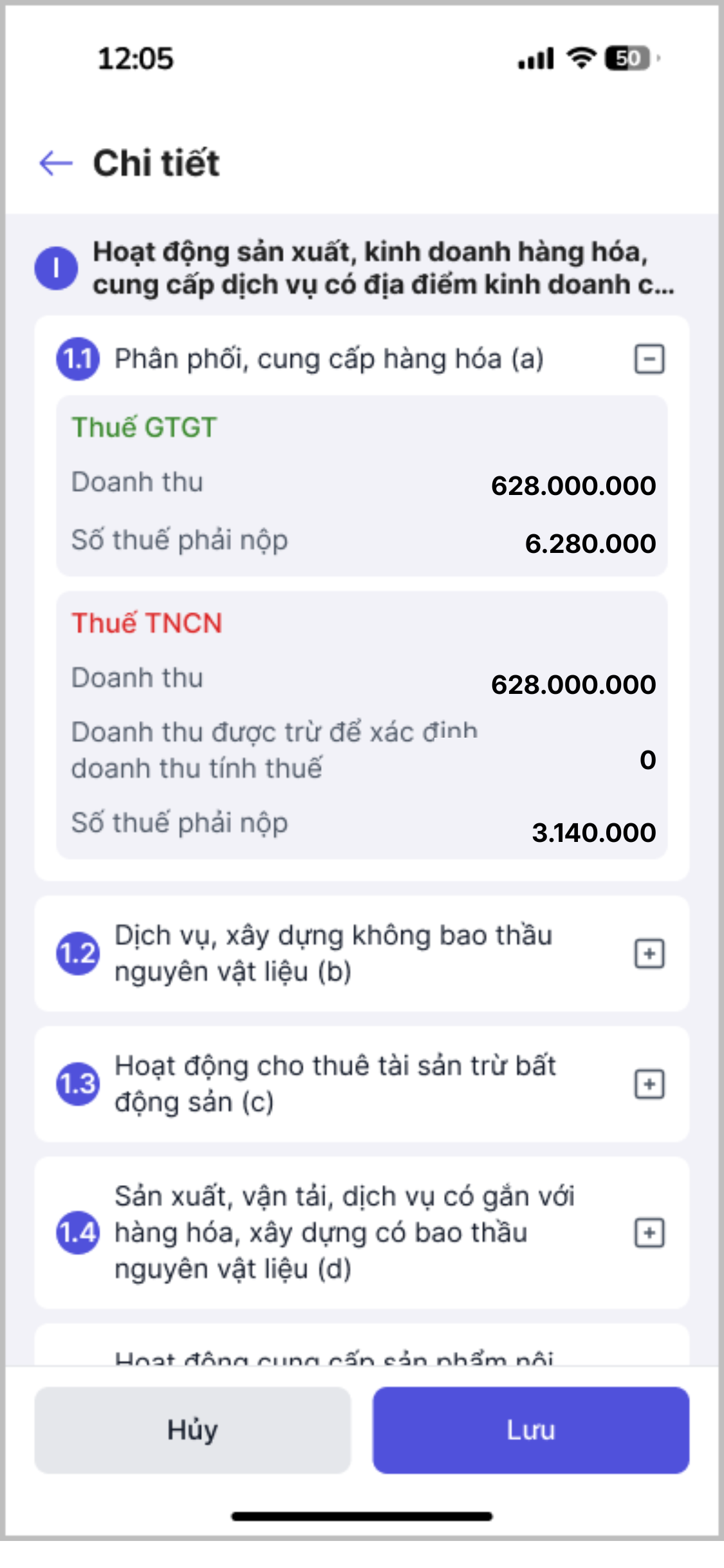Expand Dịch vụ, xây dựng không bao thầu section
Image resolution: width=724 pixels, height=1568 pixels.
(649, 953)
